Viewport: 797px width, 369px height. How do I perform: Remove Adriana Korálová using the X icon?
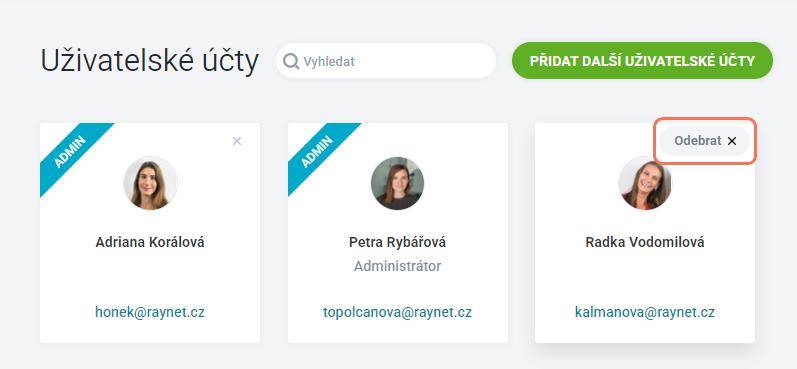pyautogui.click(x=237, y=141)
